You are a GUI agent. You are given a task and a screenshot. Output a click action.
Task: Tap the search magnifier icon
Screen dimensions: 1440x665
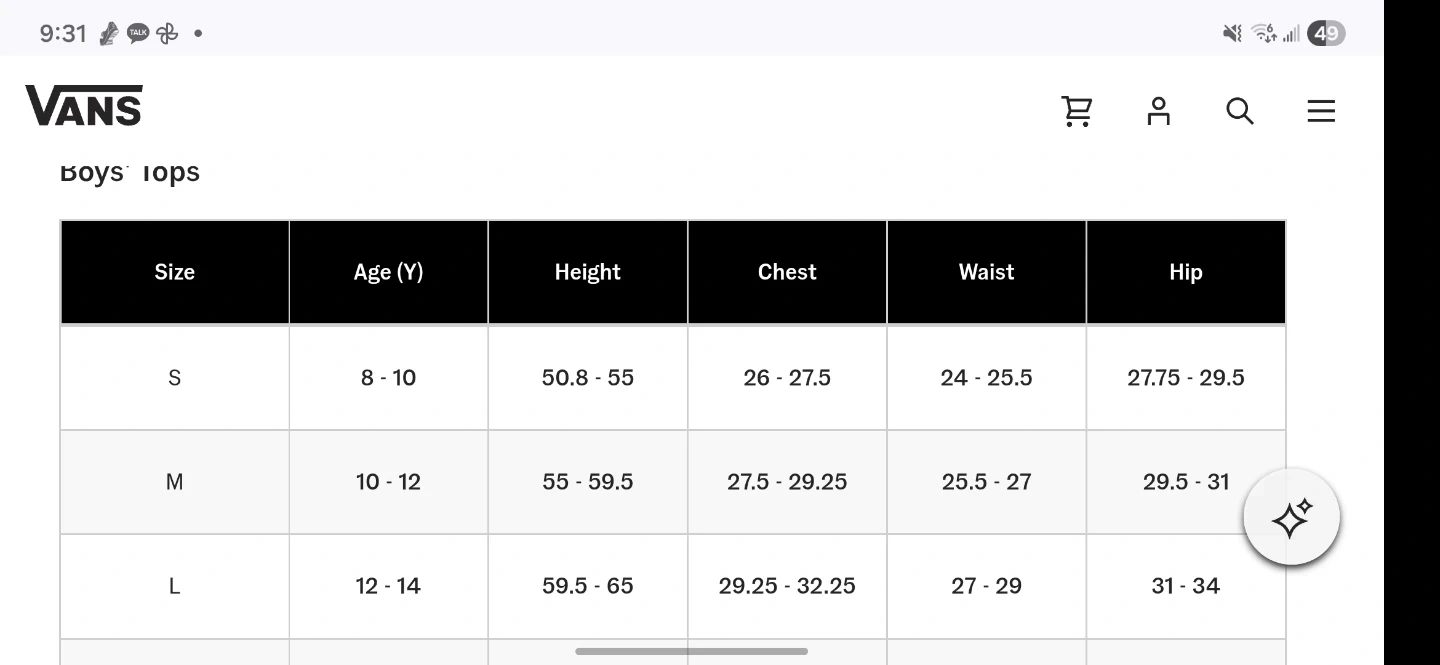pyautogui.click(x=1239, y=111)
